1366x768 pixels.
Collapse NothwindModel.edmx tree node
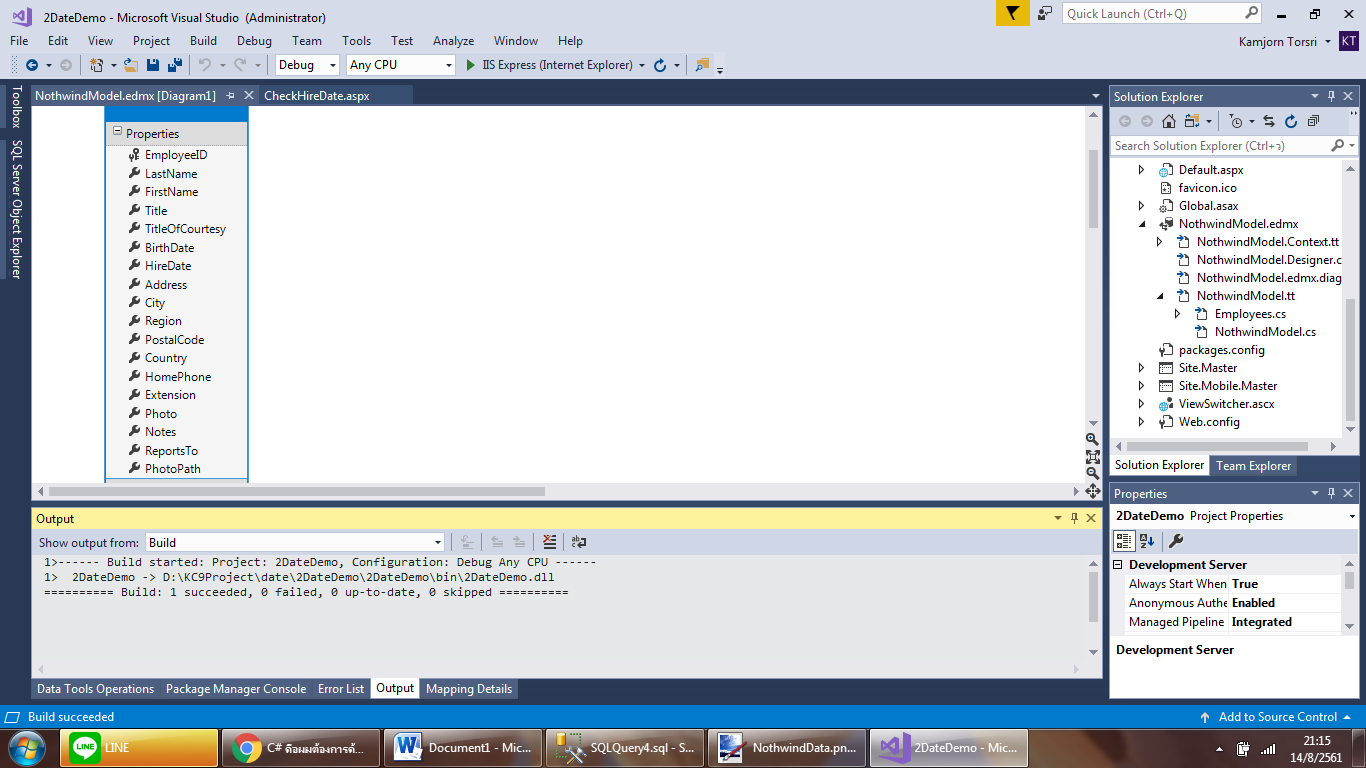coord(1142,224)
